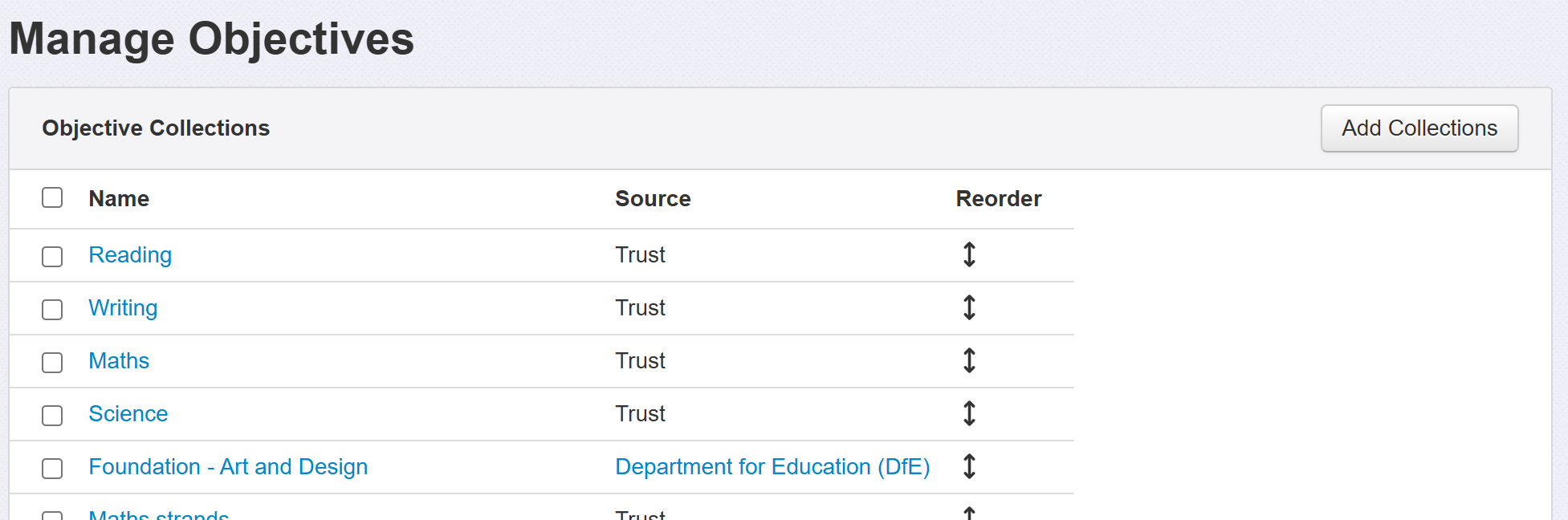Open the partially visible Maths strands link
1568x520 pixels.
(x=159, y=514)
